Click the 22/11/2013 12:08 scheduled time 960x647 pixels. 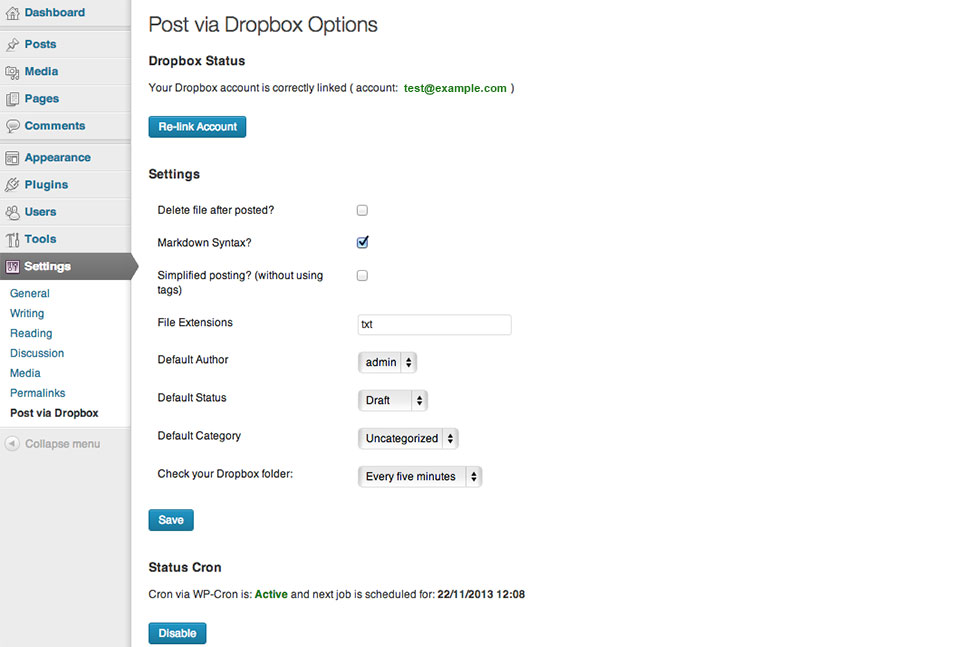tap(481, 594)
